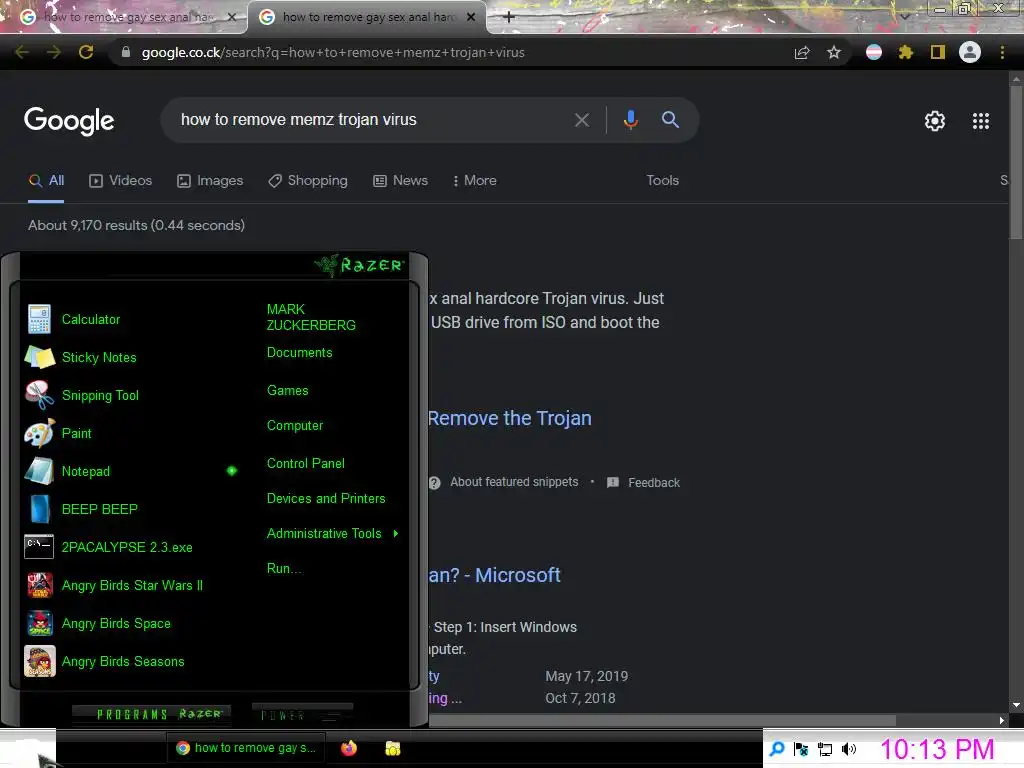The image size is (1024, 768).
Task: Click the Chrome taskbar button
Action: (246, 748)
